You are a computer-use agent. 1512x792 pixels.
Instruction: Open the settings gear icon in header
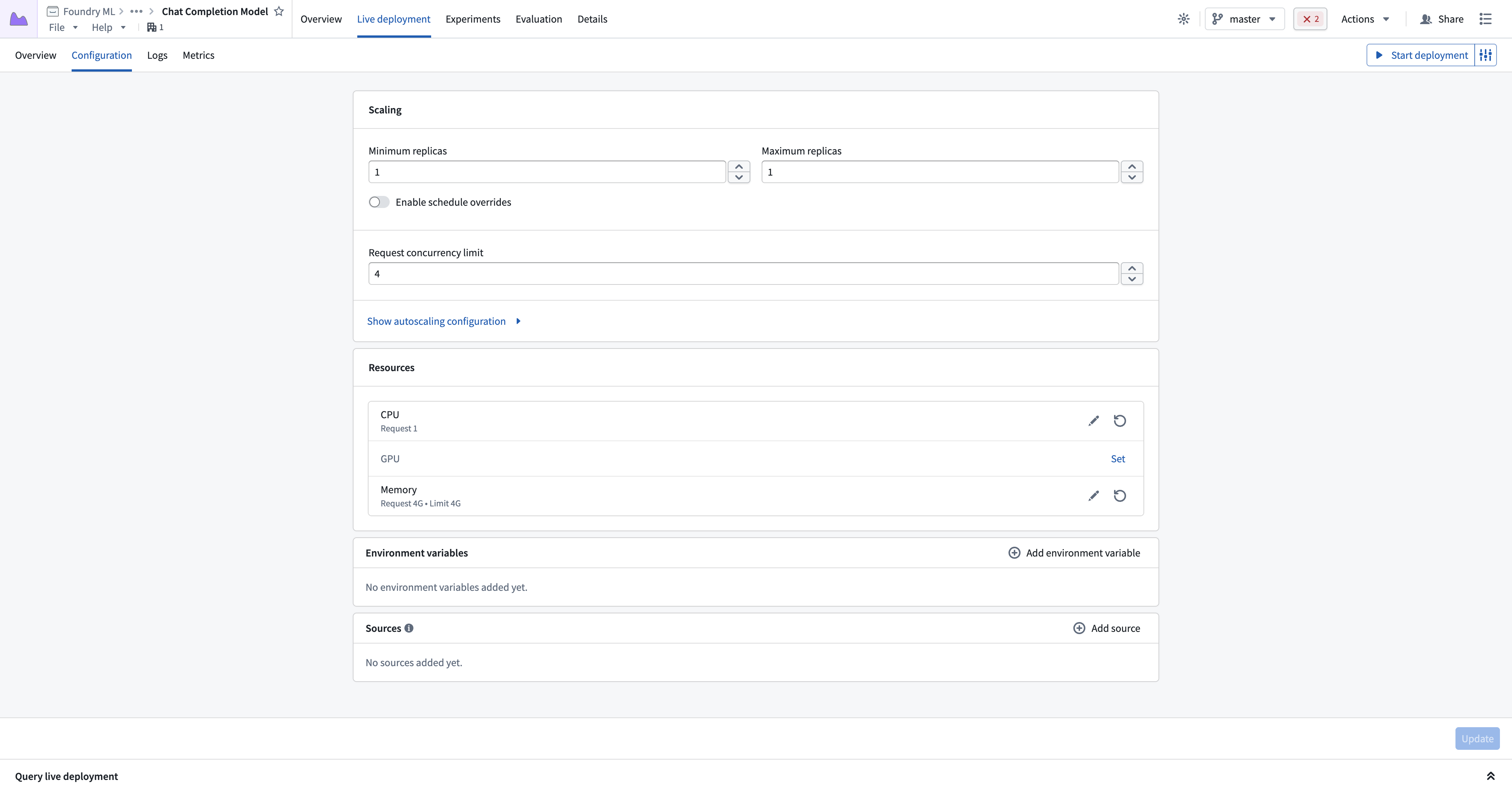pos(1183,19)
